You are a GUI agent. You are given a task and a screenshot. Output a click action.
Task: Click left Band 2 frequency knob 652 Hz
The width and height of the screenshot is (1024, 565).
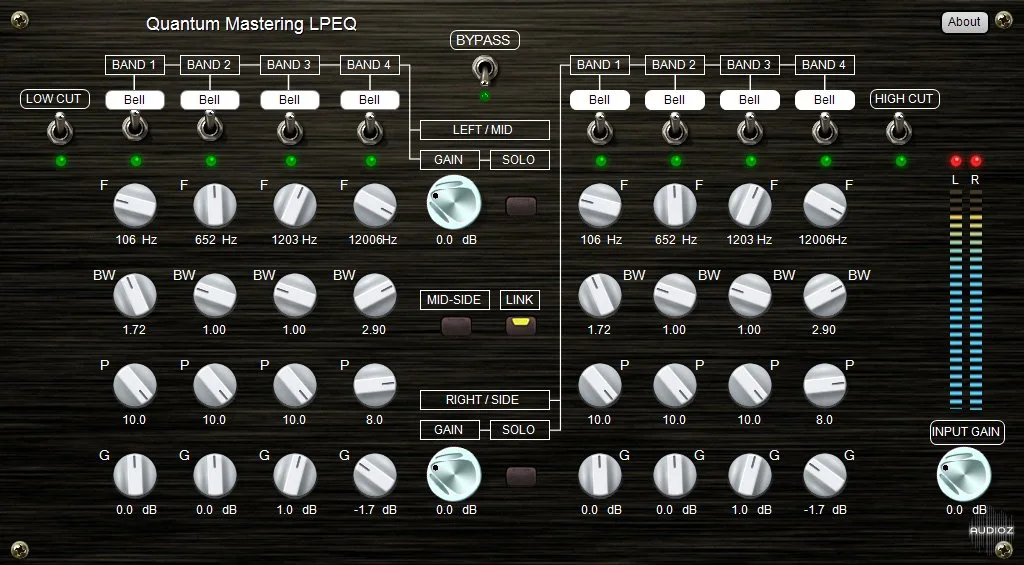(215, 205)
